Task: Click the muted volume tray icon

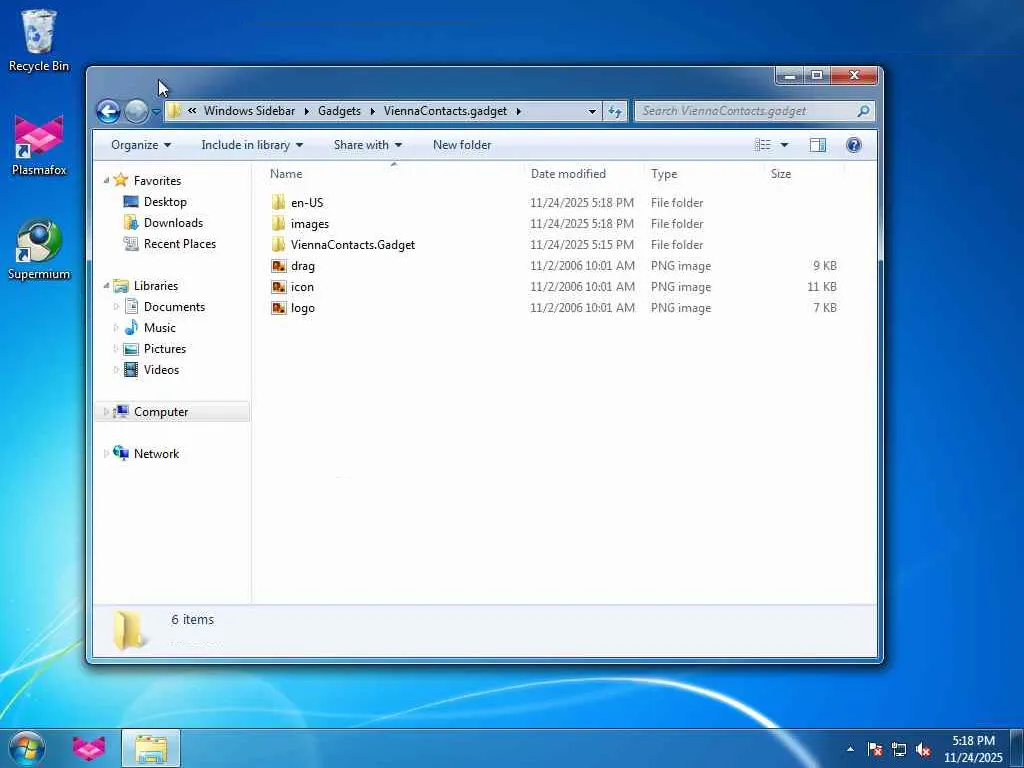Action: point(923,750)
